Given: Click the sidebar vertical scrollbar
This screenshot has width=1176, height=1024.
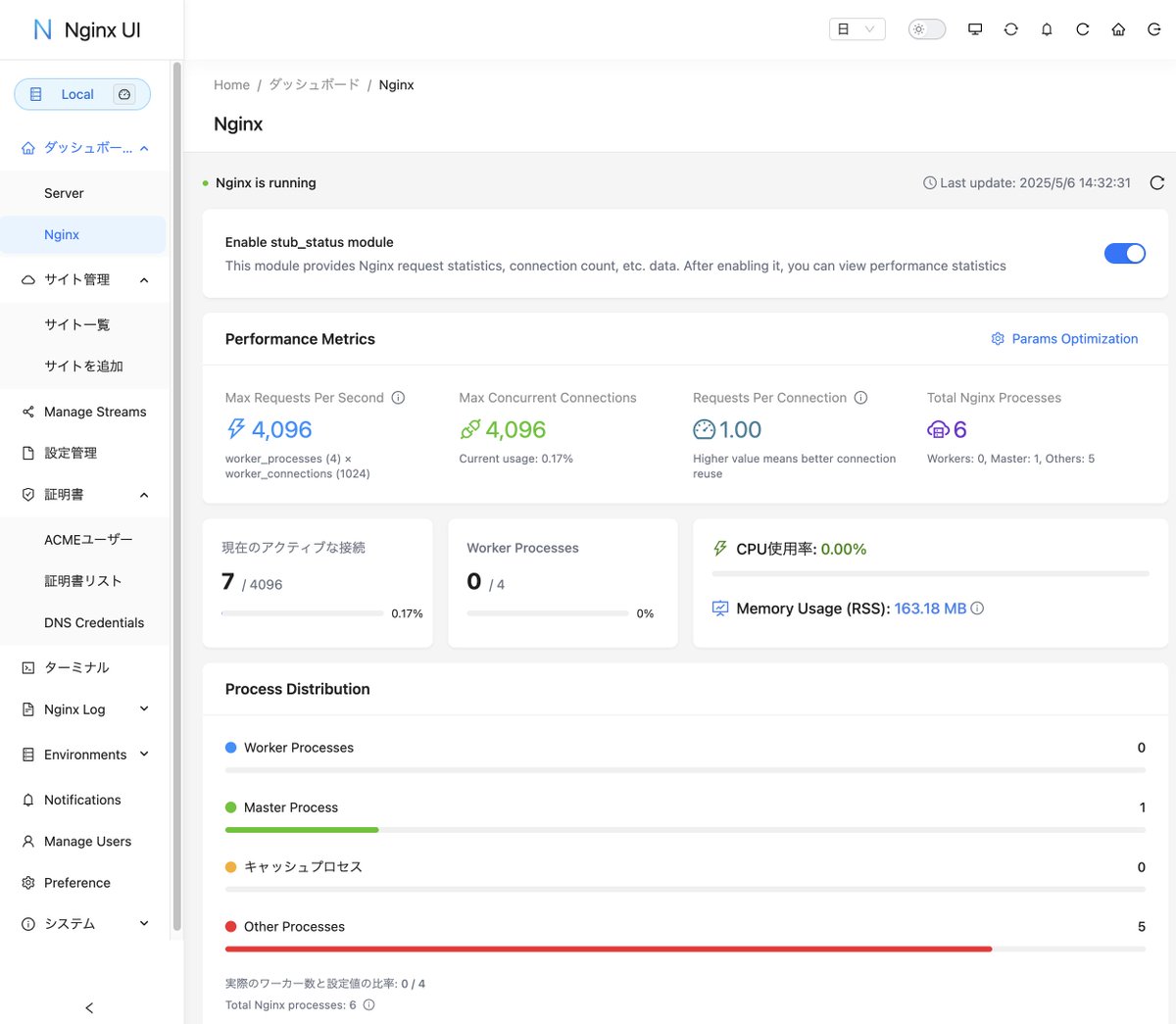Looking at the screenshot, I should click(177, 495).
